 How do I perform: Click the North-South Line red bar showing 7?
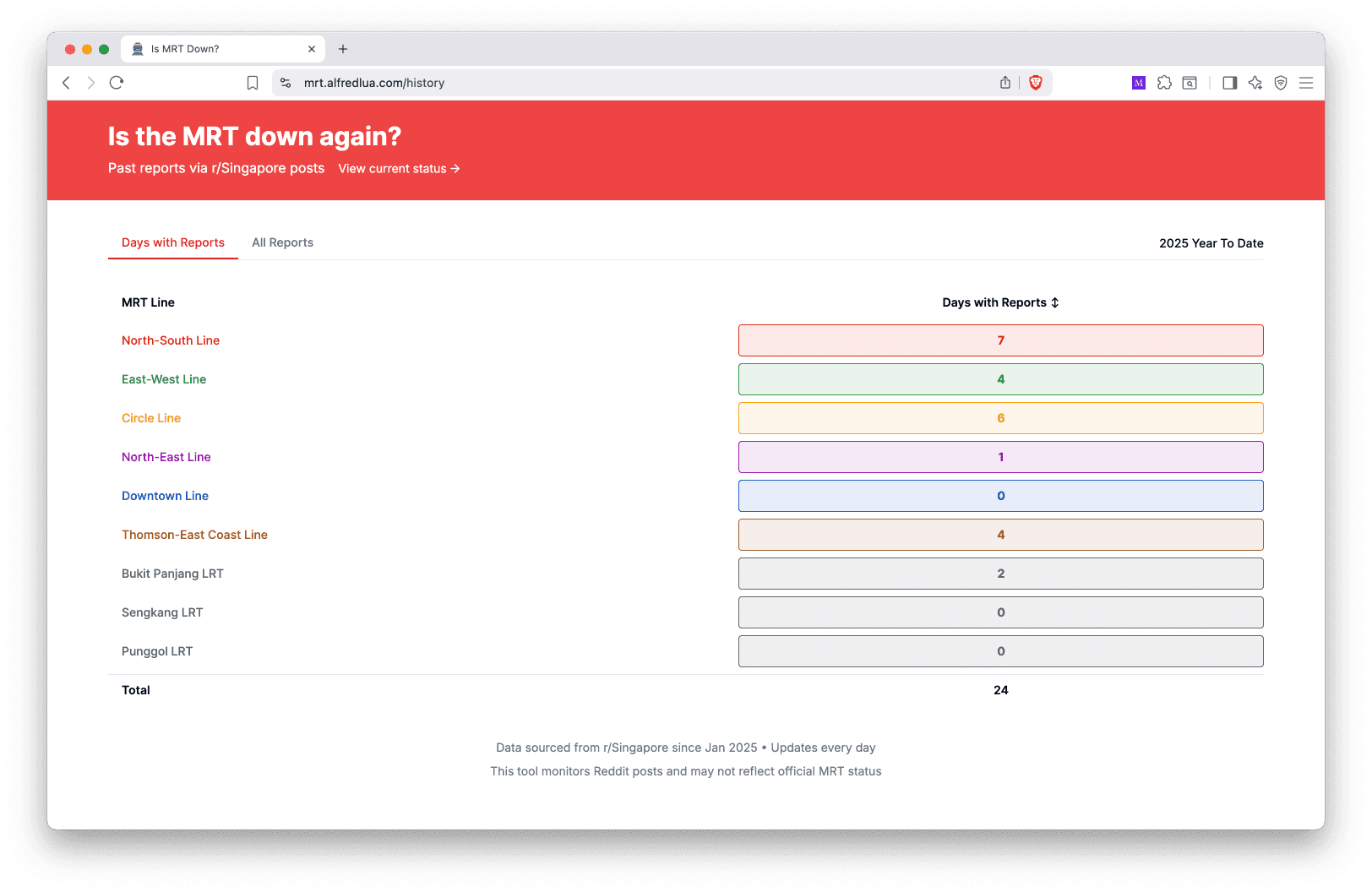point(1001,340)
